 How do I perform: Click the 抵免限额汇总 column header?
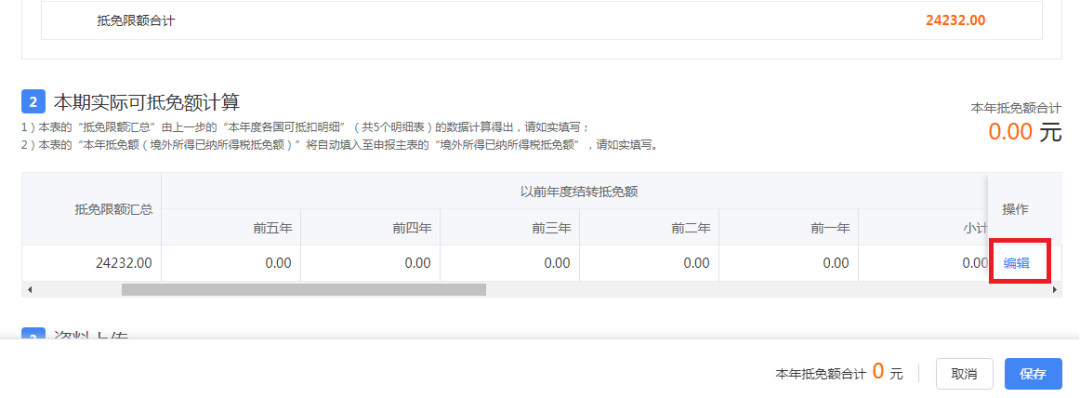click(x=92, y=209)
